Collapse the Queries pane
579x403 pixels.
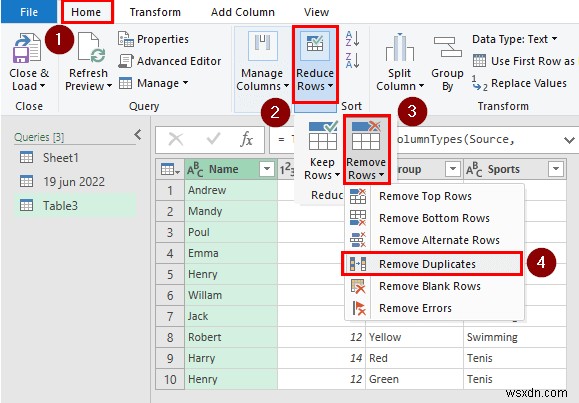(x=138, y=135)
